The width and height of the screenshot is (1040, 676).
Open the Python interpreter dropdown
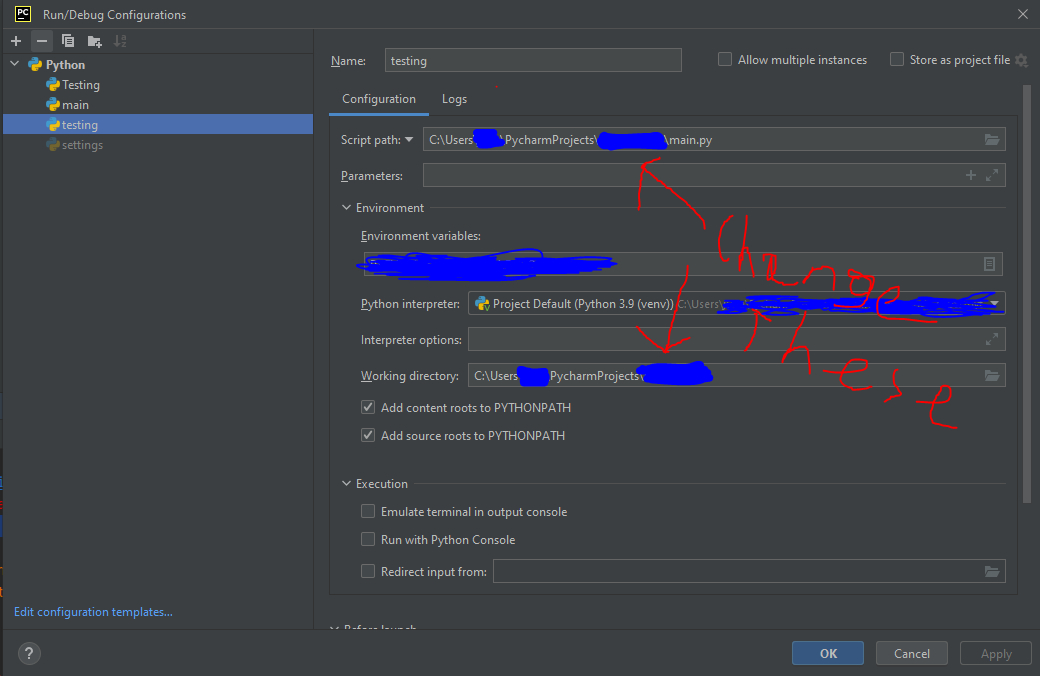[994, 304]
